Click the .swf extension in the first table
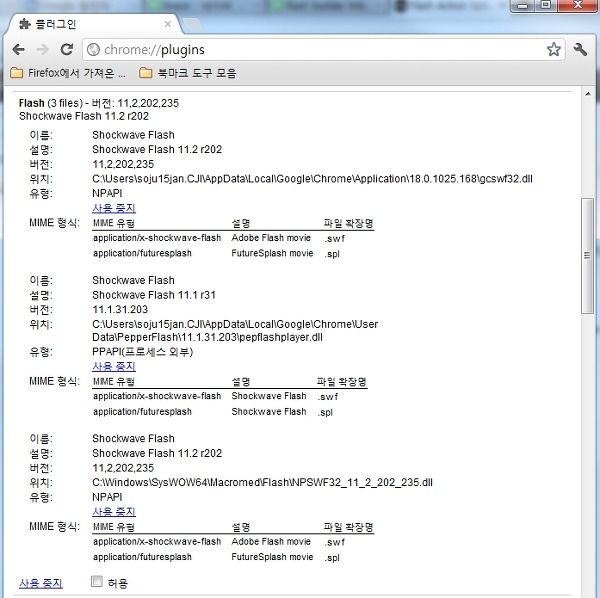The width and height of the screenshot is (600, 598). point(334,239)
